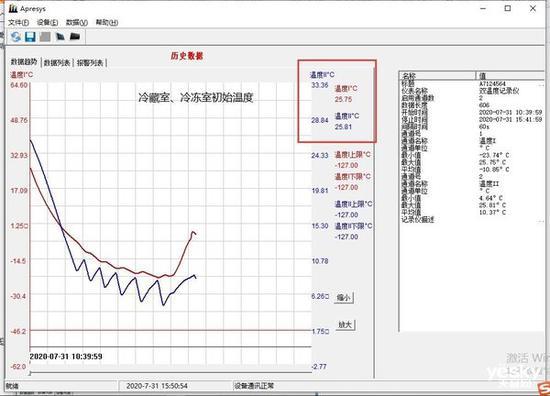
Task: Click the 温度II下限°C legend label
Action: click(x=353, y=226)
